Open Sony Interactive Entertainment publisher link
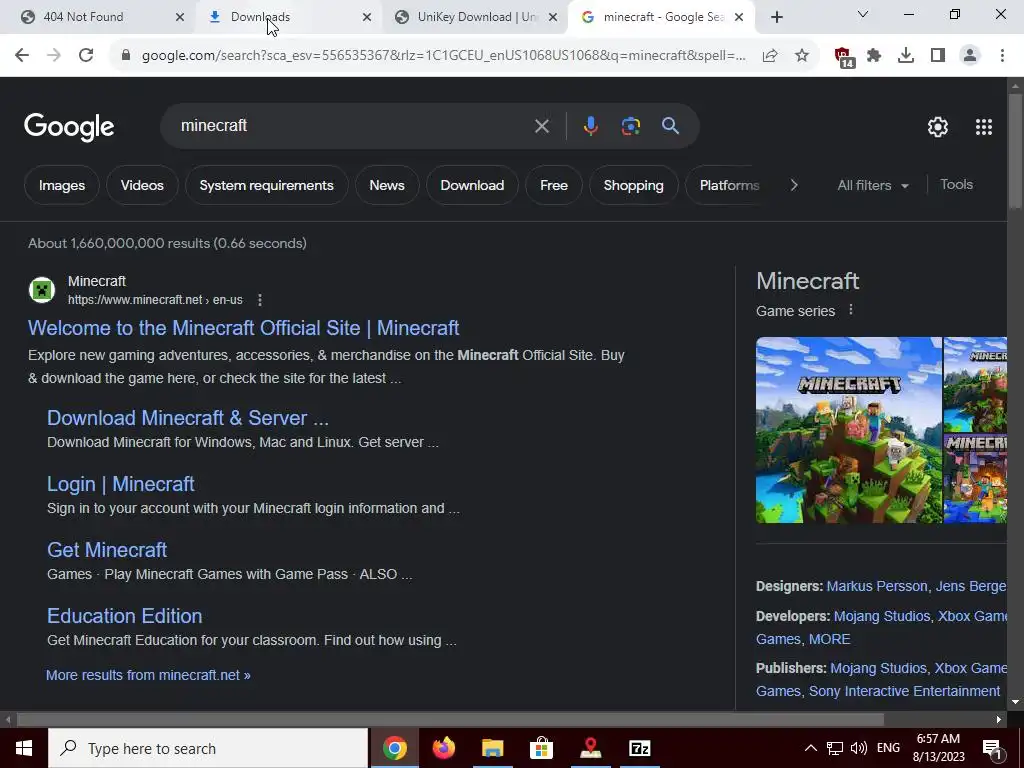The width and height of the screenshot is (1024, 768). click(x=904, y=691)
